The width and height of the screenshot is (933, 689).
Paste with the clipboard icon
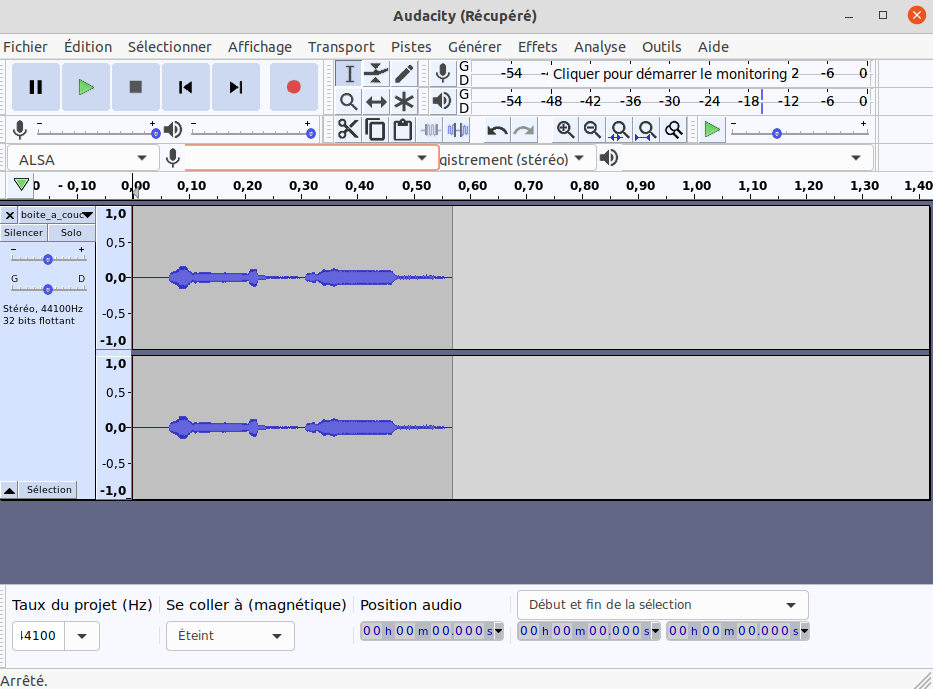click(403, 130)
